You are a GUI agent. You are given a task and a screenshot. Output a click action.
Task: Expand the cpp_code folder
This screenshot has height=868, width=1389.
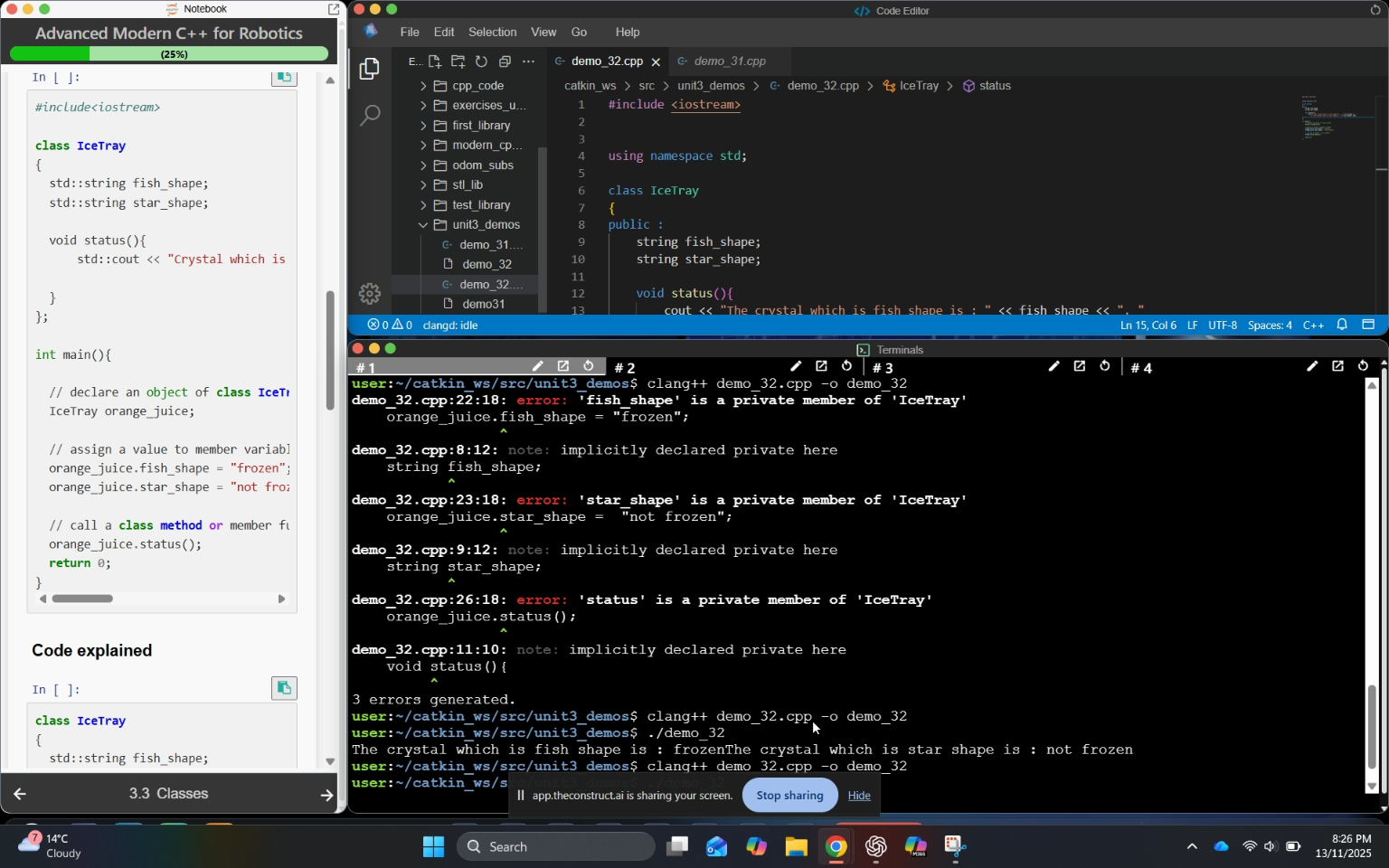point(477,86)
